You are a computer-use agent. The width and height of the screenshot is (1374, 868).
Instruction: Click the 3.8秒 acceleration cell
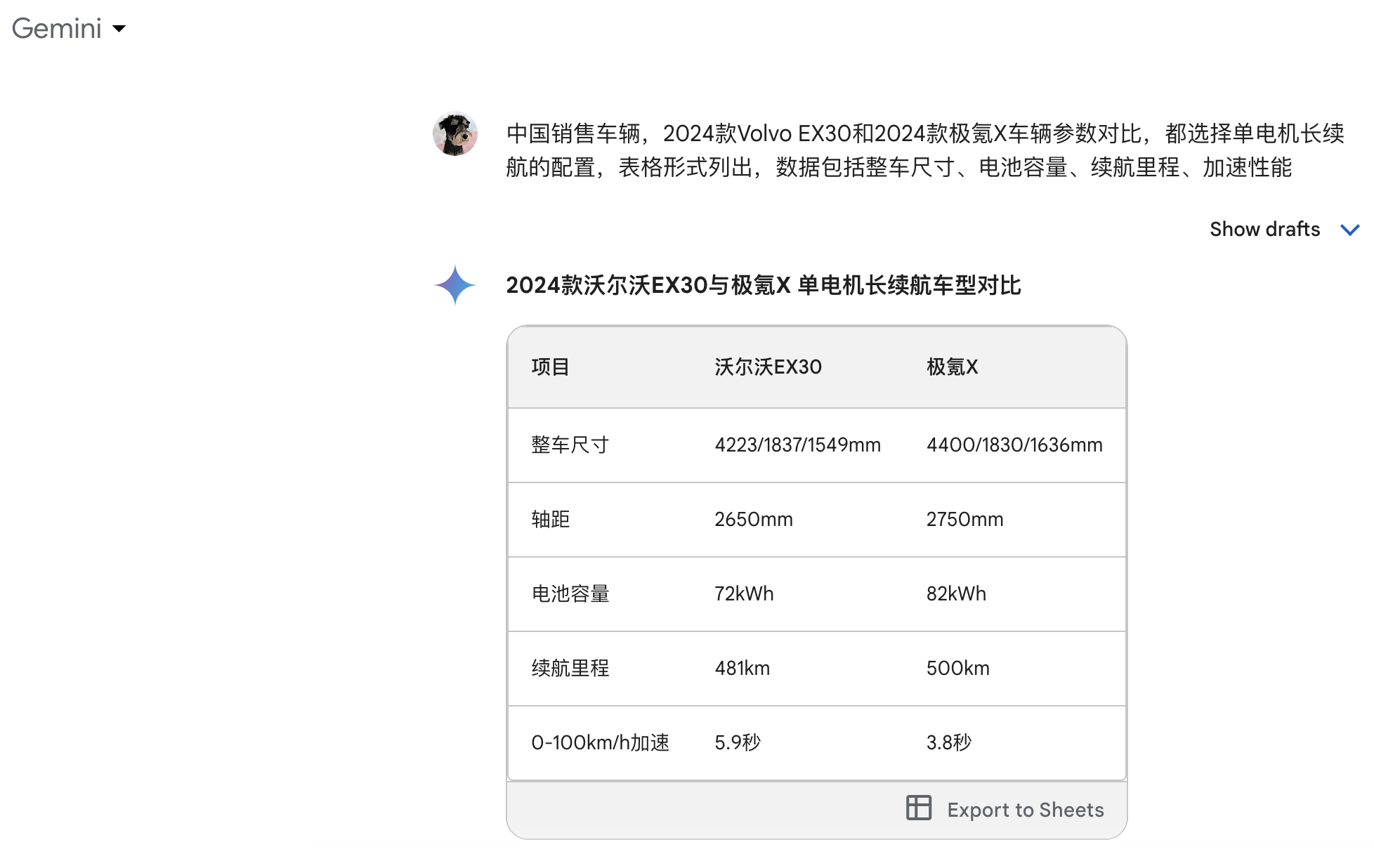[x=948, y=742]
